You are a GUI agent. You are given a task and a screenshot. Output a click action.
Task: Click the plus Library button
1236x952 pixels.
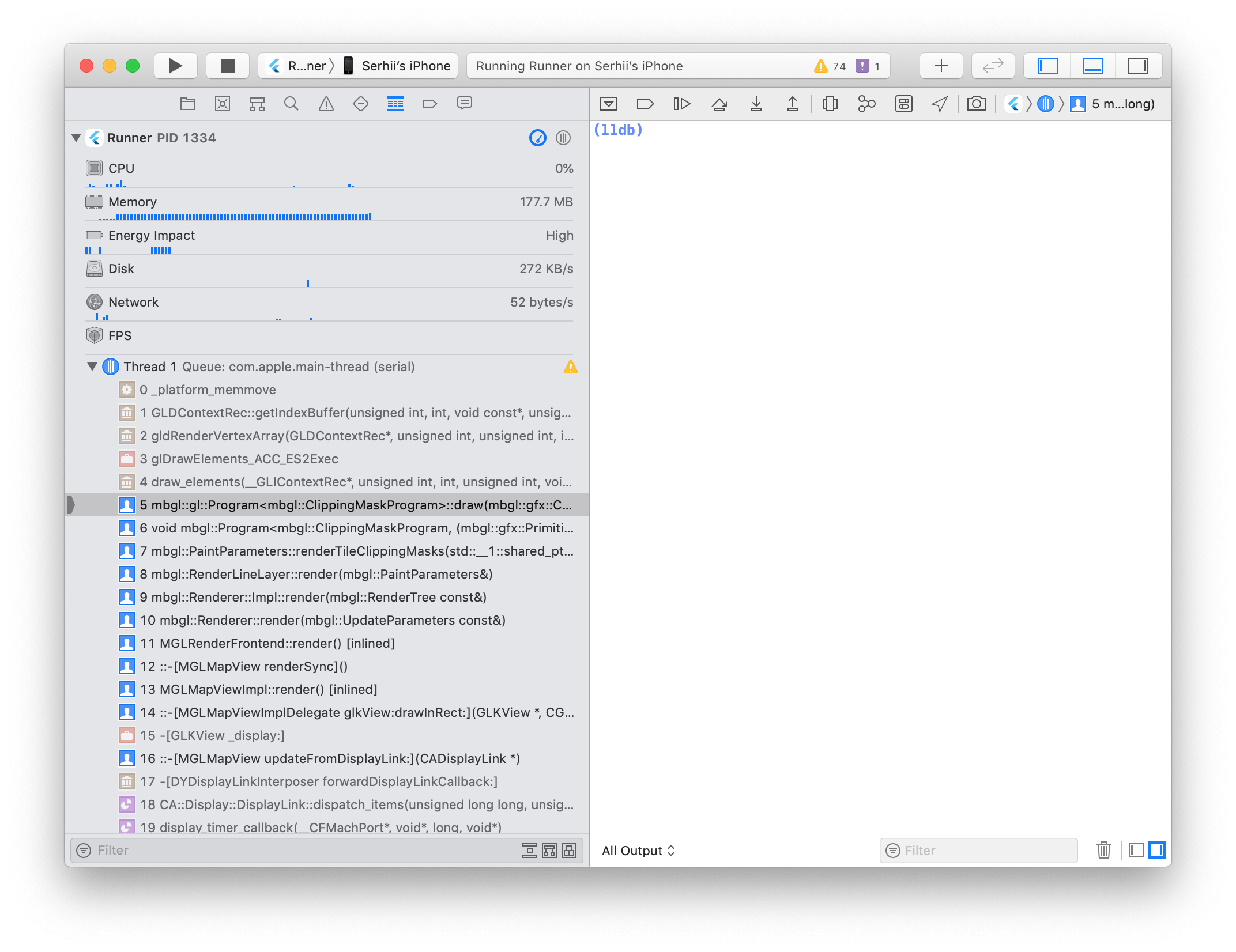(941, 66)
